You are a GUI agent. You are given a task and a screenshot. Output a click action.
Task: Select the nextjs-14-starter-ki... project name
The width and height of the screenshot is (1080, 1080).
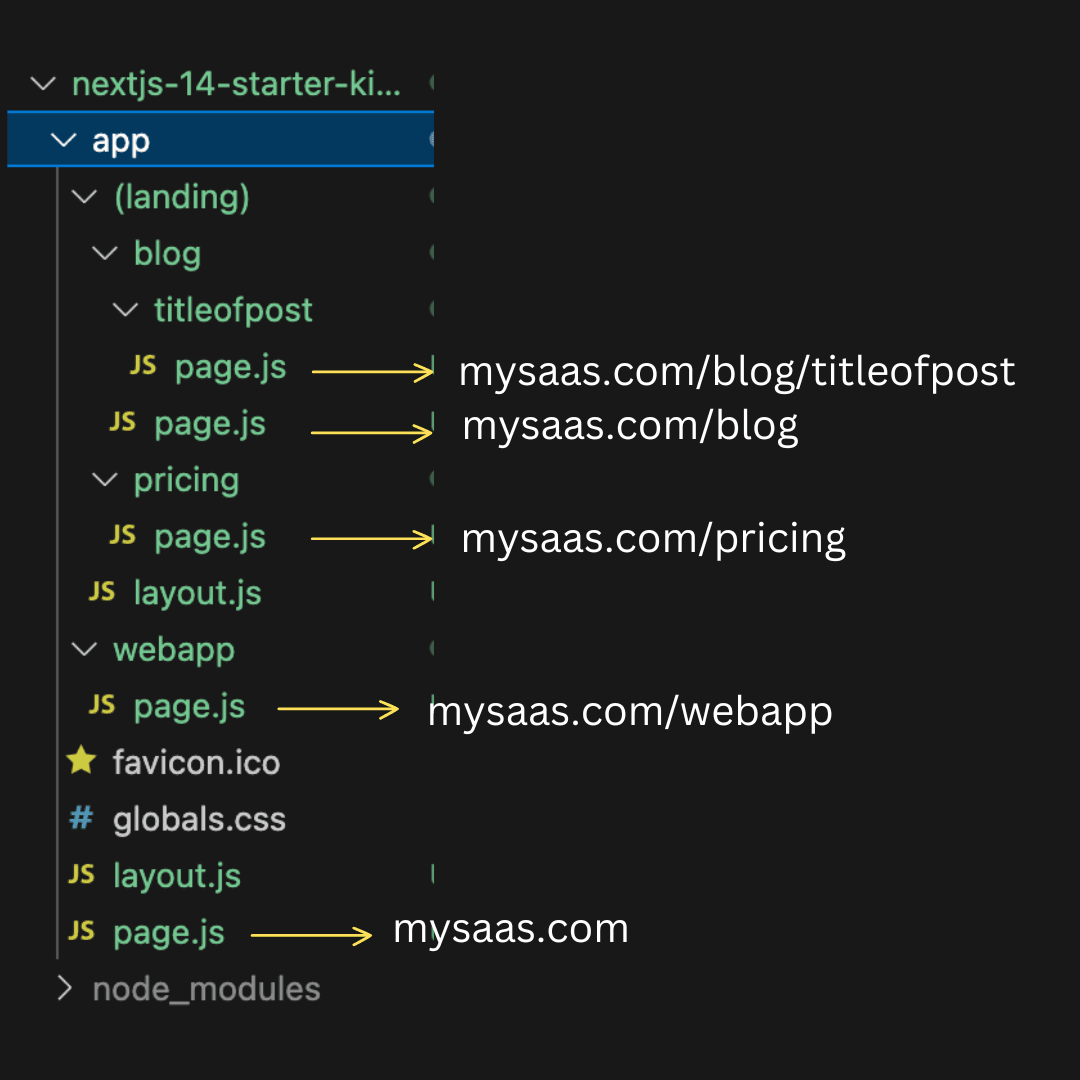[x=236, y=85]
